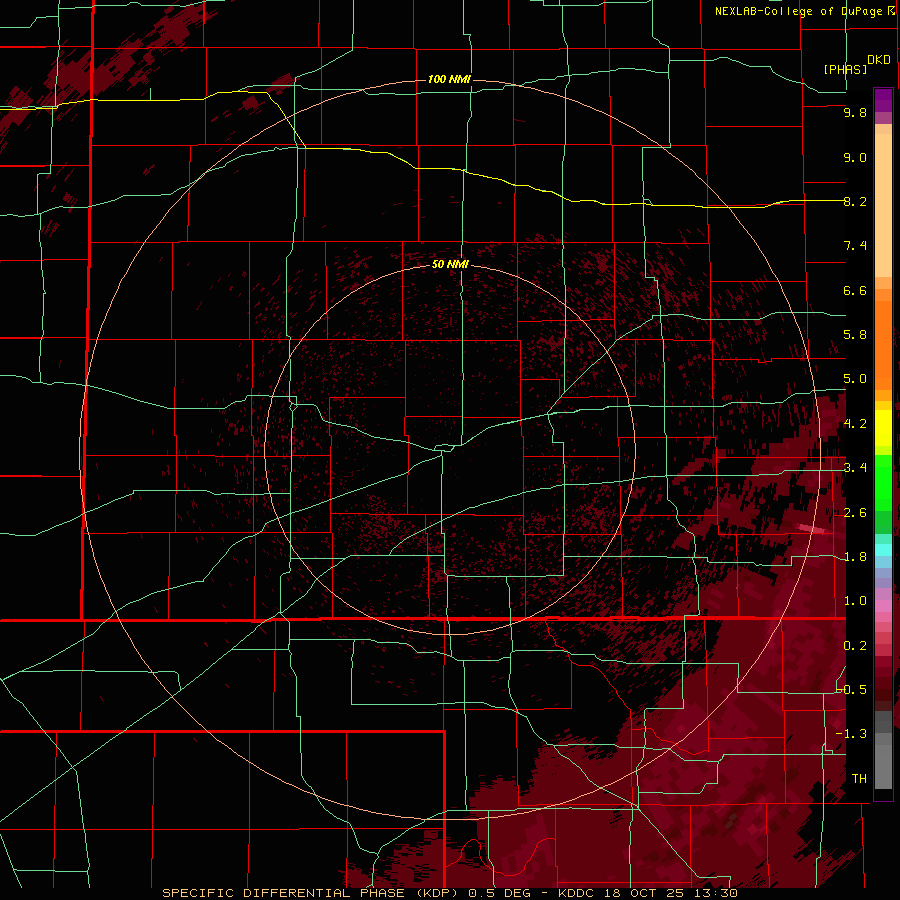Click the 7.4 value on the color scale
Screen dimensions: 900x900
pyautogui.click(x=855, y=246)
